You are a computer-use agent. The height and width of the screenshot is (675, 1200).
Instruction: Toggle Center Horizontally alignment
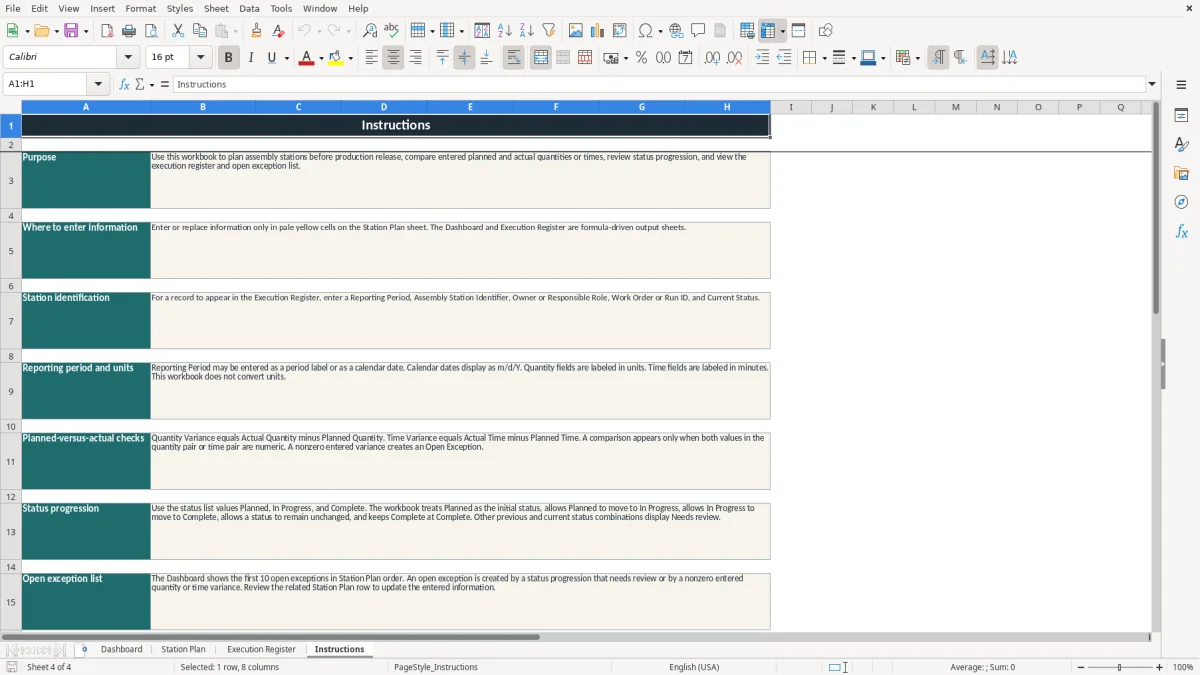click(x=393, y=58)
